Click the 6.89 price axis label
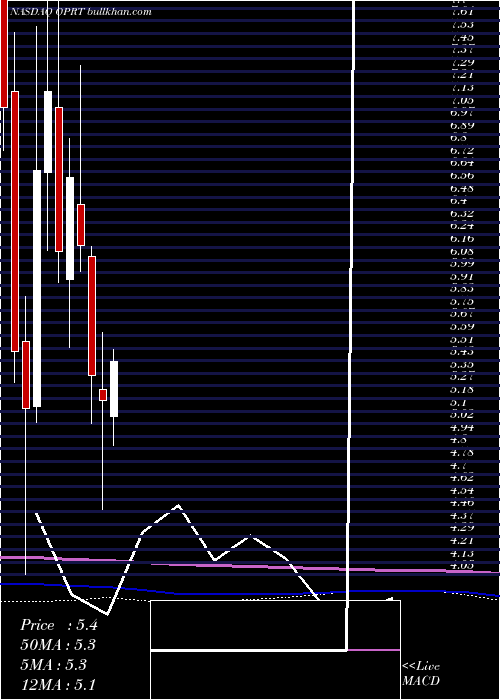Viewport: 500px width, 700px height. click(x=462, y=125)
